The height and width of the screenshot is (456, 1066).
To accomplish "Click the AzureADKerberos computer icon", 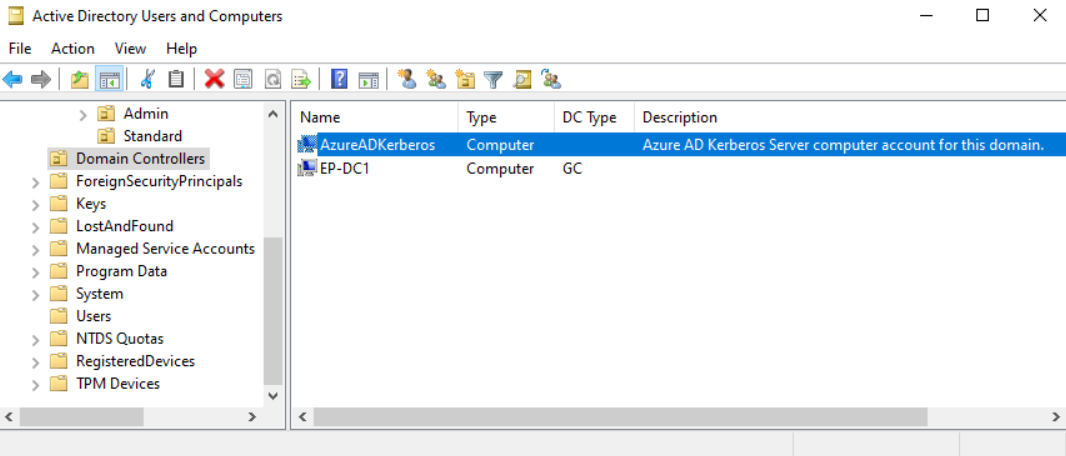I will (307, 145).
